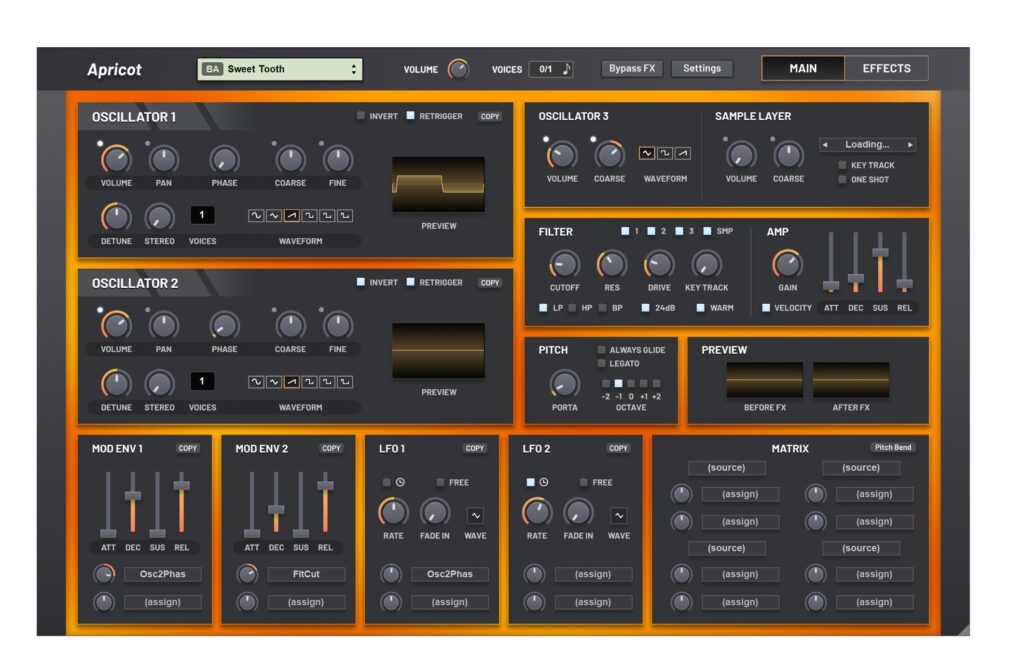This screenshot has width=1024, height=653.
Task: Open the first Matrix source dropdown
Action: point(726,468)
